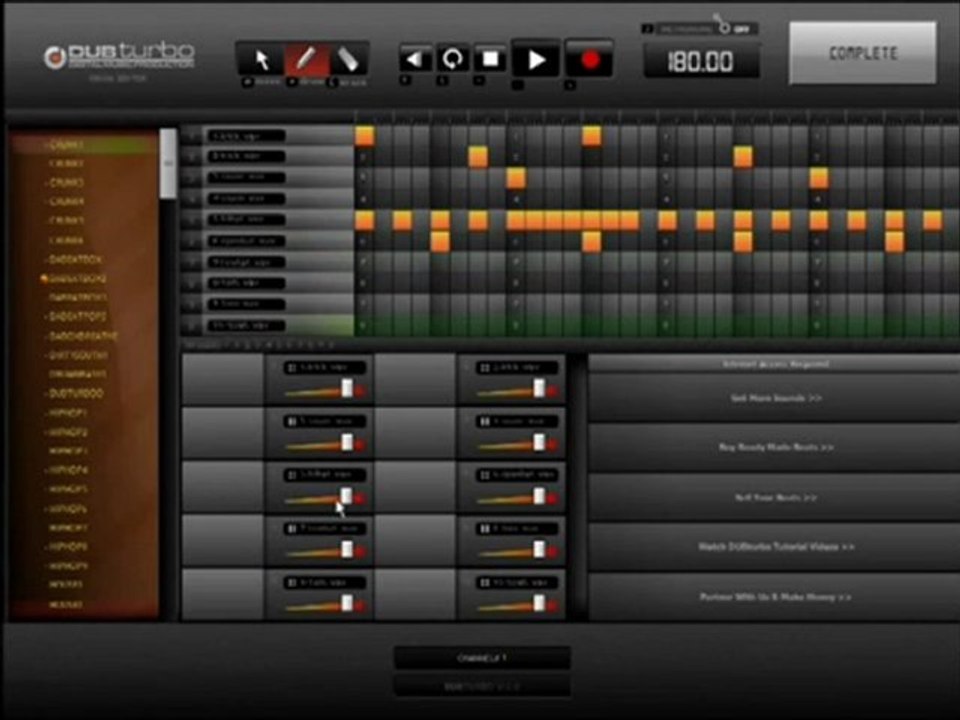Viewport: 960px width, 720px height.
Task: Select the track 3 snare label in sequencer
Action: pos(246,178)
